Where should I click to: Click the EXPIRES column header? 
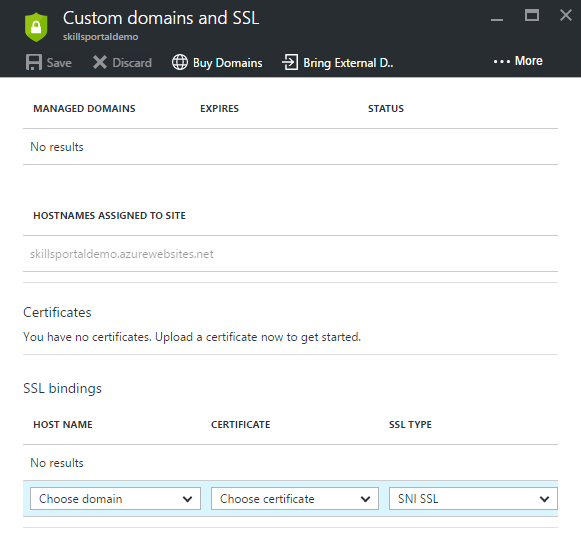click(219, 109)
